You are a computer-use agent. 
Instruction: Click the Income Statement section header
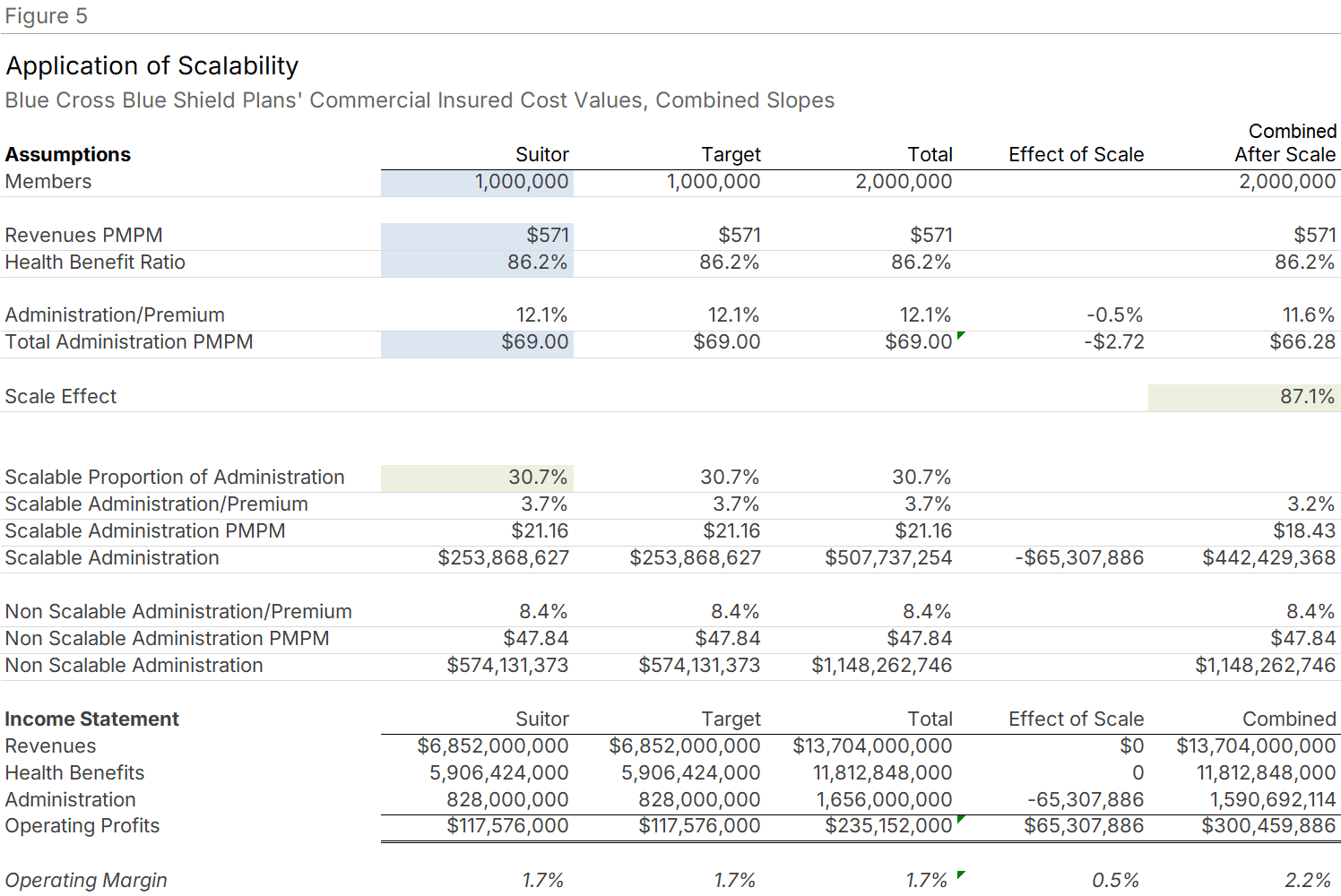tap(91, 719)
